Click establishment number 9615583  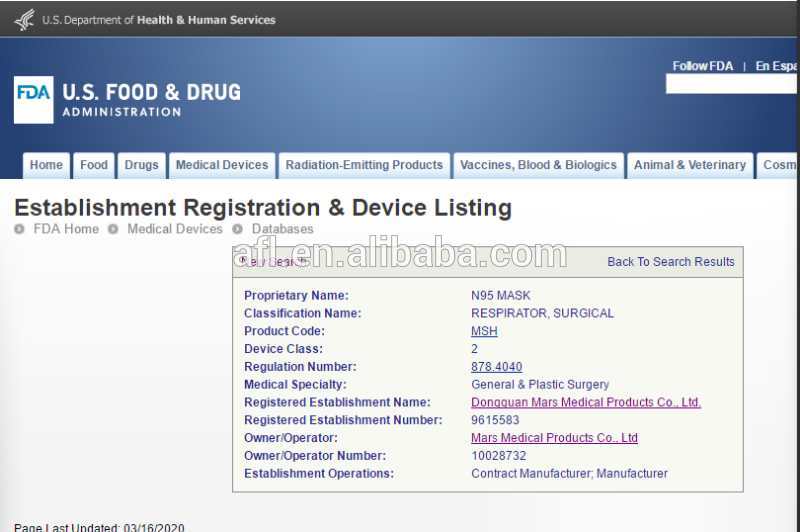click(495, 420)
